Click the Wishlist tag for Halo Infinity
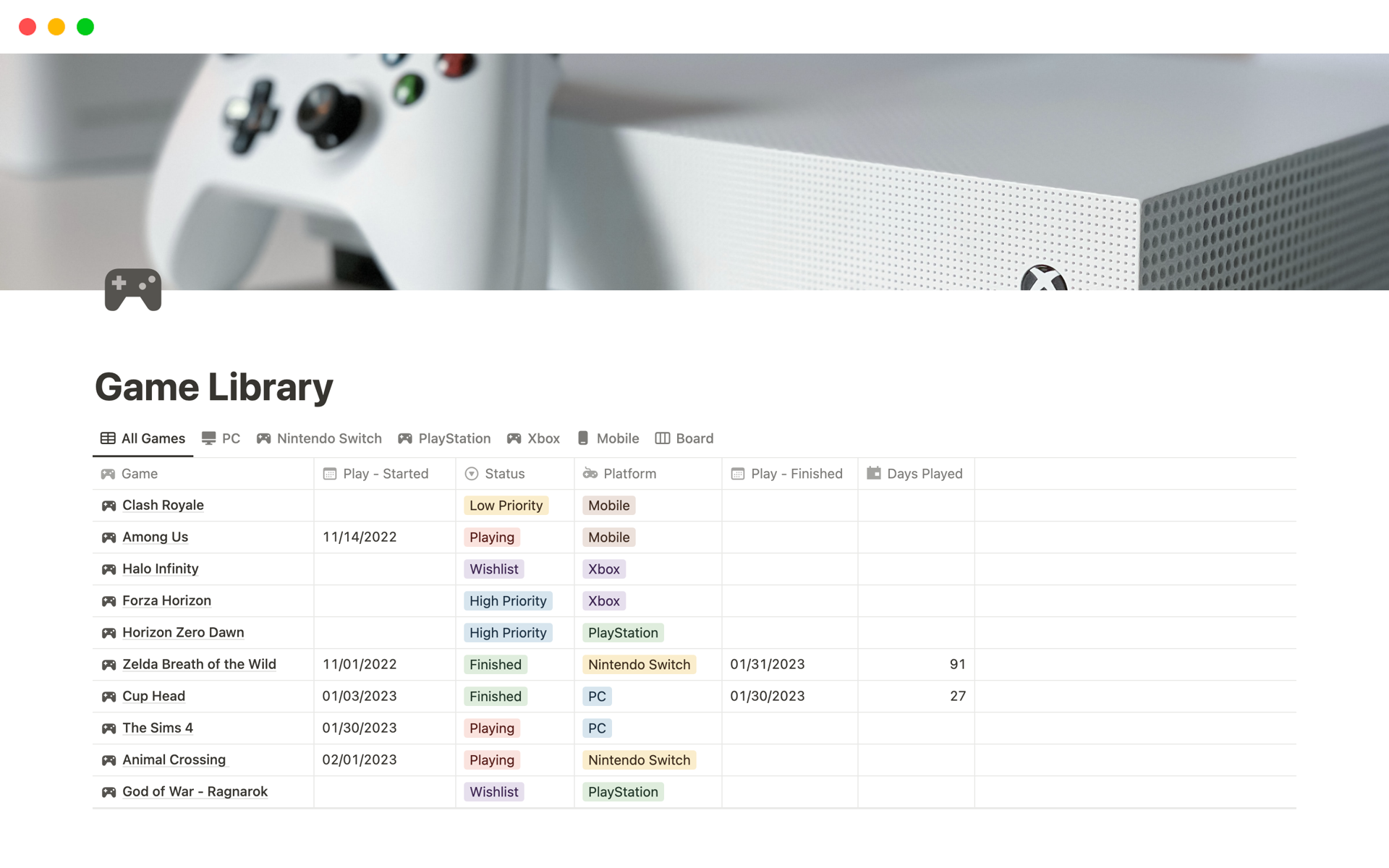1389x868 pixels. click(493, 569)
